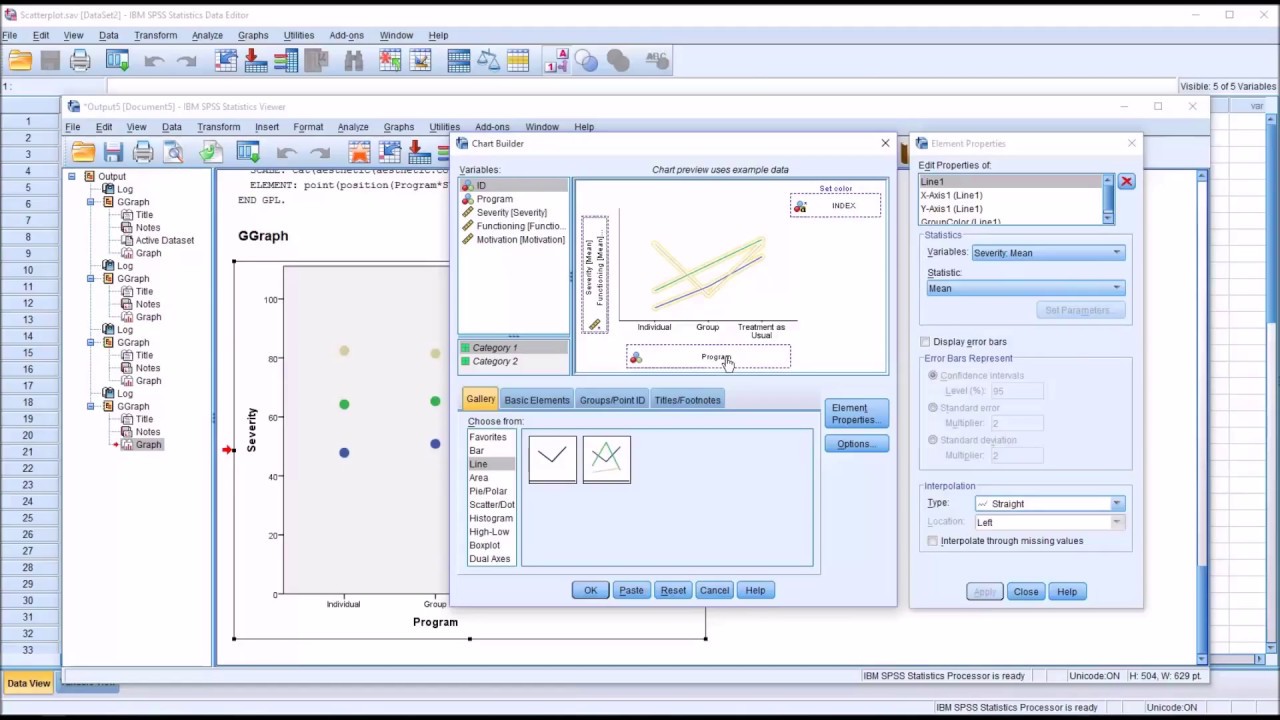Select Confidence intervals radio button

[x=933, y=375]
